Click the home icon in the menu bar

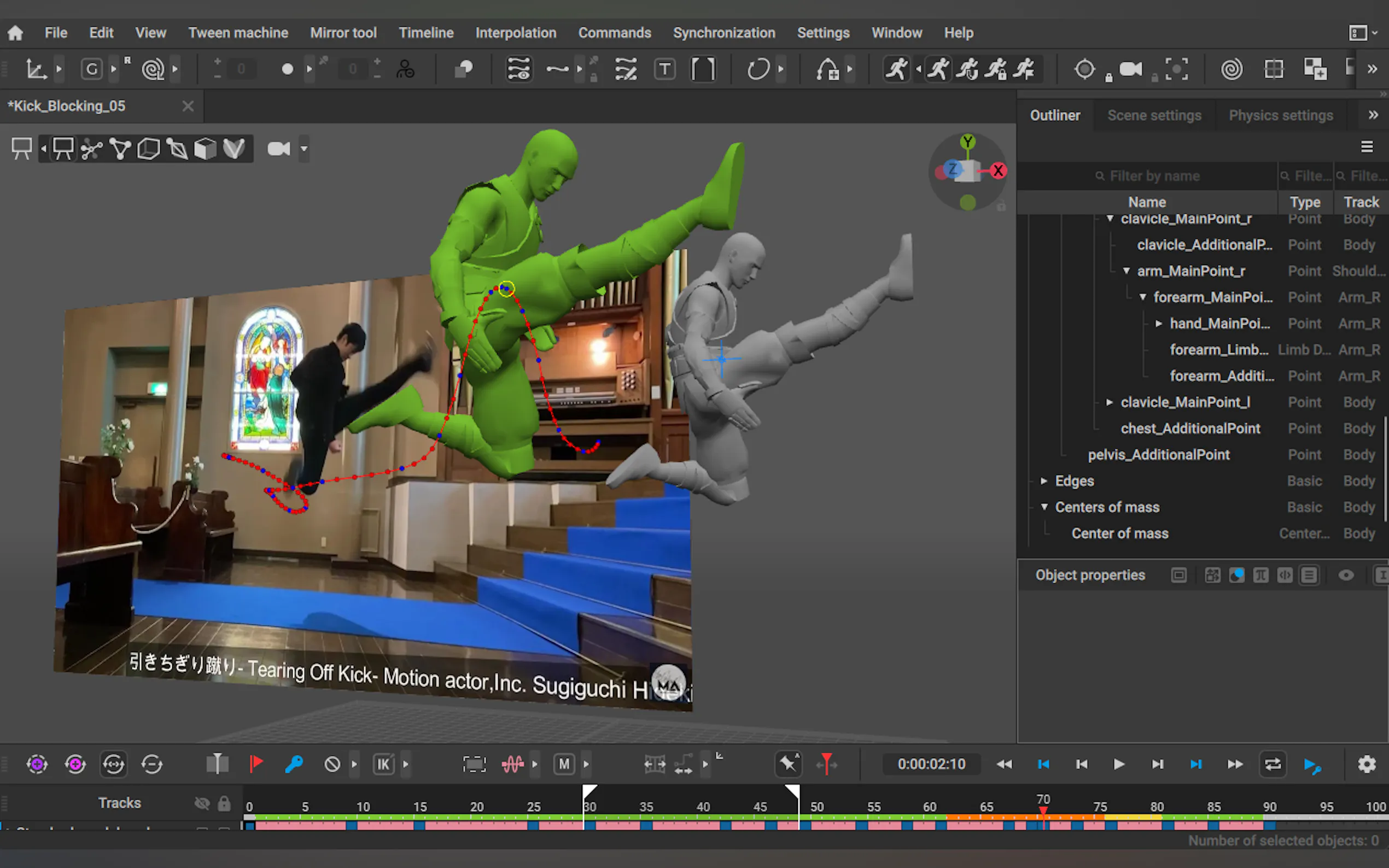tap(15, 33)
